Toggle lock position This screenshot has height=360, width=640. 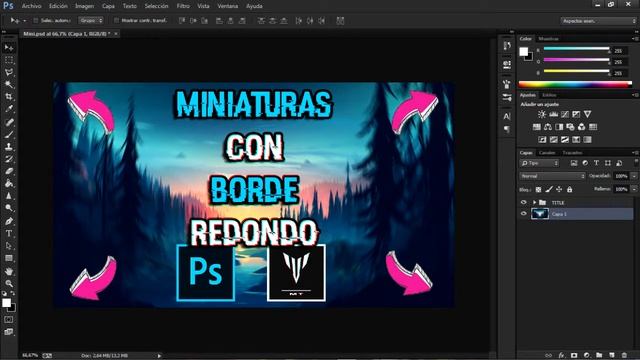[559, 189]
